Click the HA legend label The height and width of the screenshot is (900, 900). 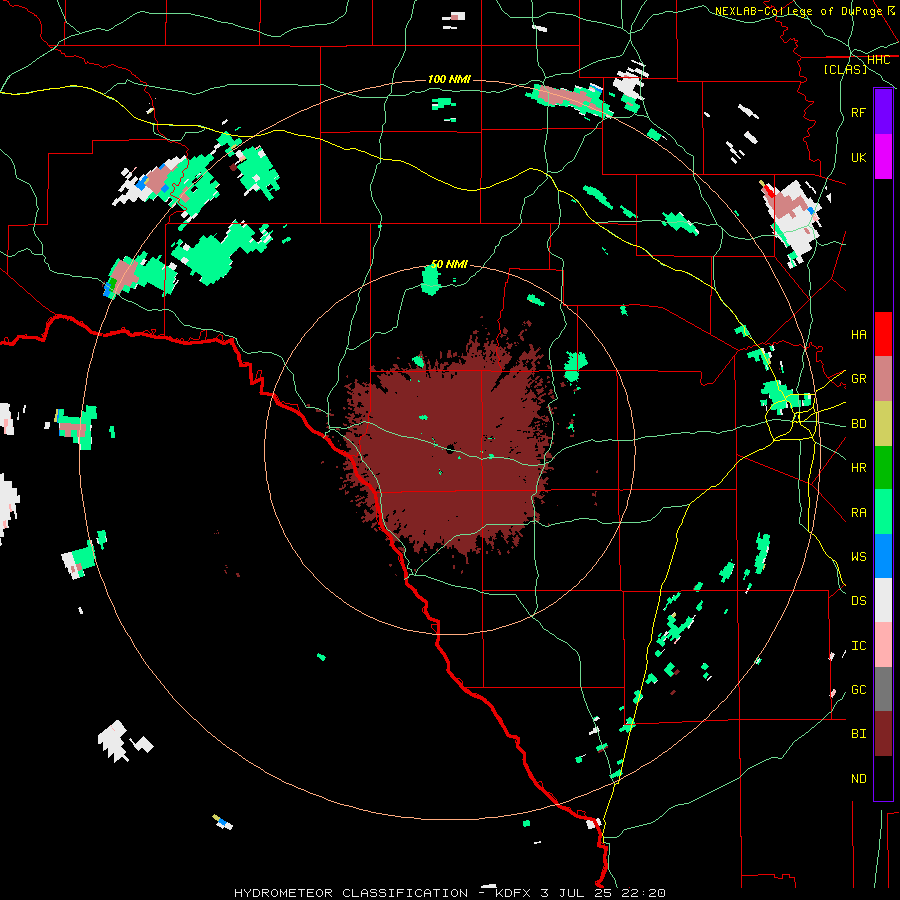click(859, 335)
